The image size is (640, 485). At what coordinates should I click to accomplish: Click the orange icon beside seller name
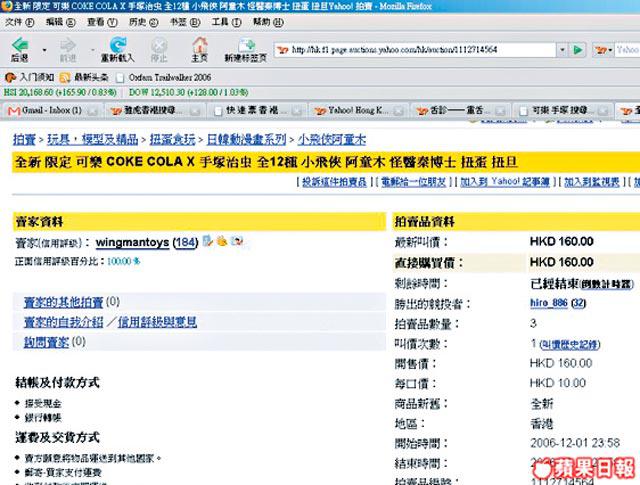click(222, 241)
